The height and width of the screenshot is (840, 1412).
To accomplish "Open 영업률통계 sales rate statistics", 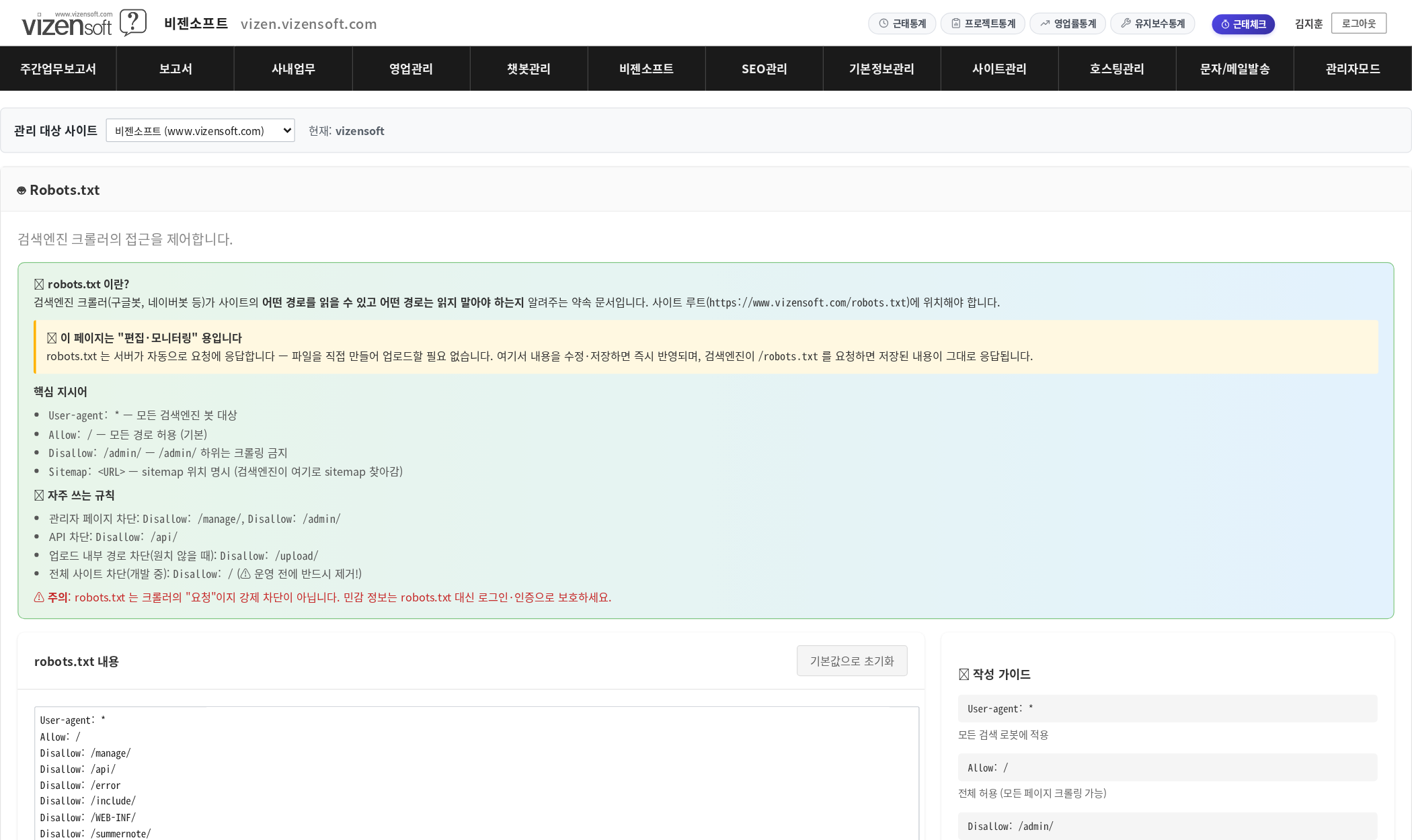I will tap(1068, 24).
